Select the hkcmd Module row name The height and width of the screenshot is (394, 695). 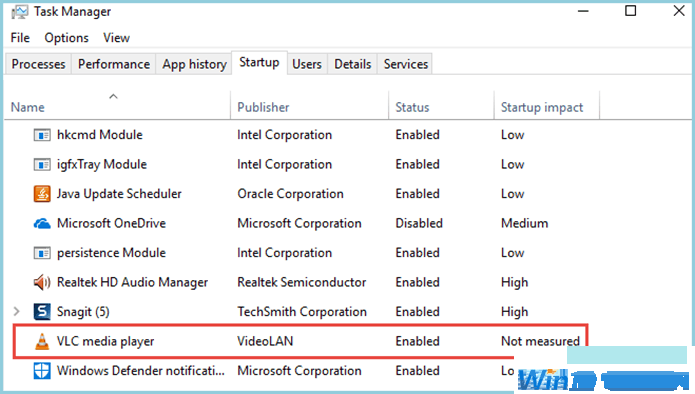pyautogui.click(x=100, y=135)
